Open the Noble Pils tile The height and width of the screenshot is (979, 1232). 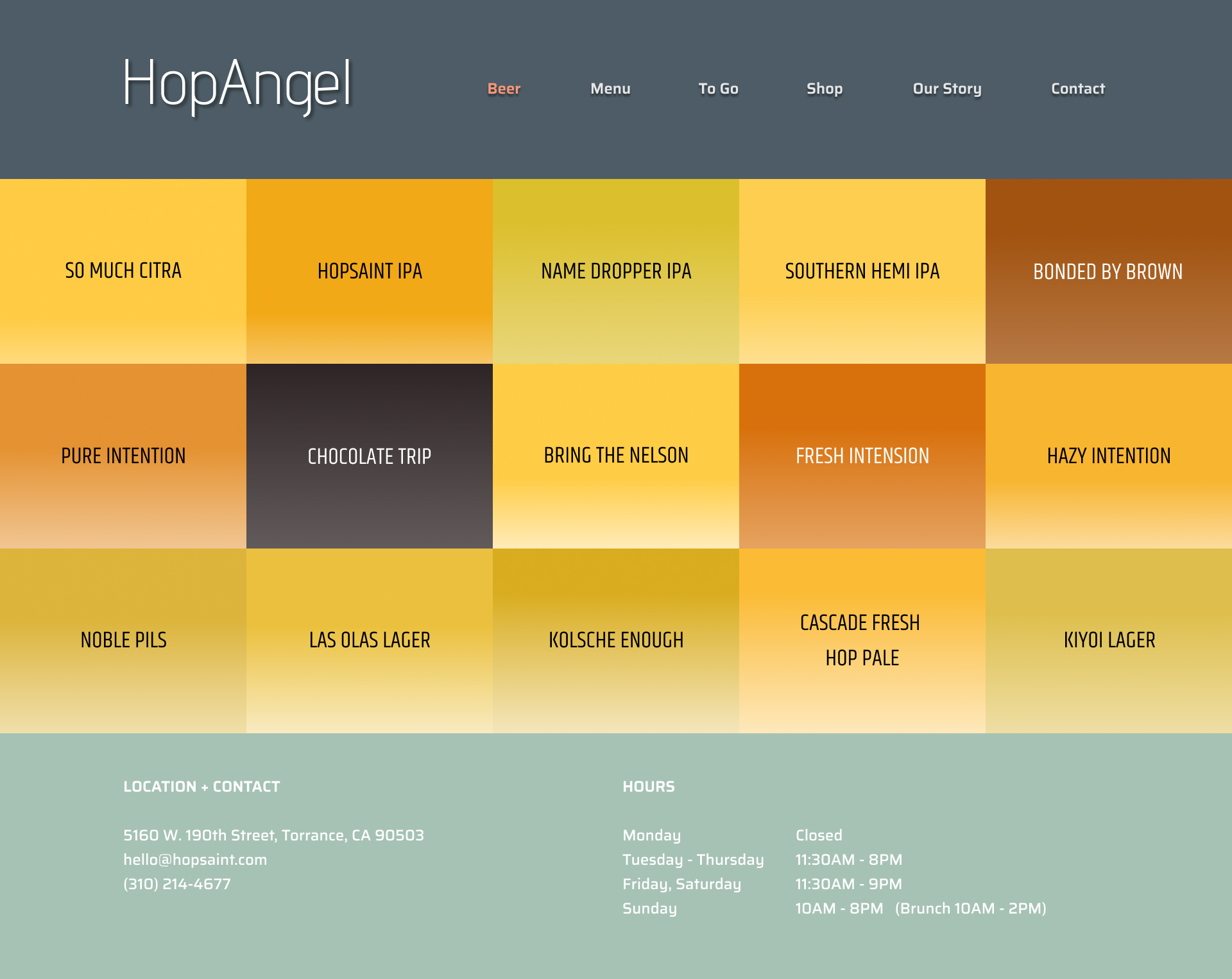point(123,641)
